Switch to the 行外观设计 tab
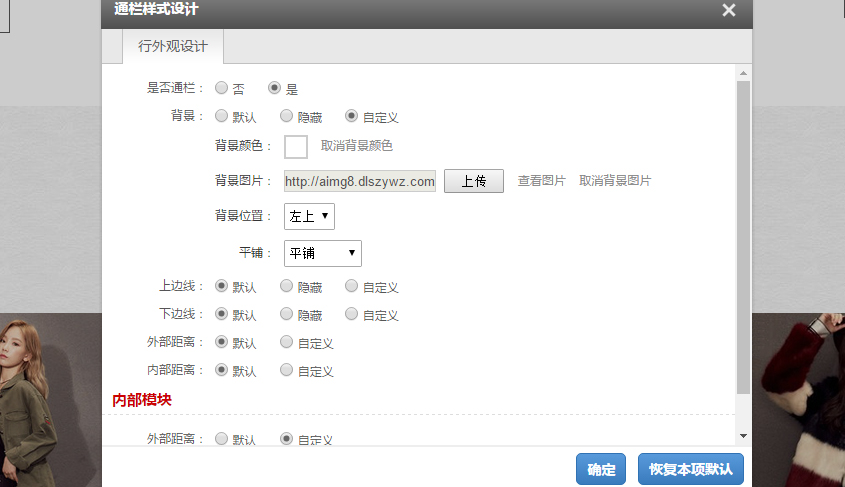The height and width of the screenshot is (487, 845). point(172,46)
